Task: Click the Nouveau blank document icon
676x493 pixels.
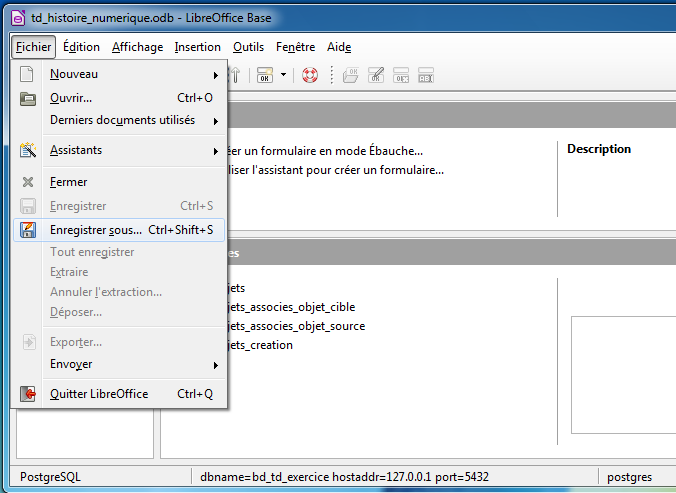Action: pos(27,74)
